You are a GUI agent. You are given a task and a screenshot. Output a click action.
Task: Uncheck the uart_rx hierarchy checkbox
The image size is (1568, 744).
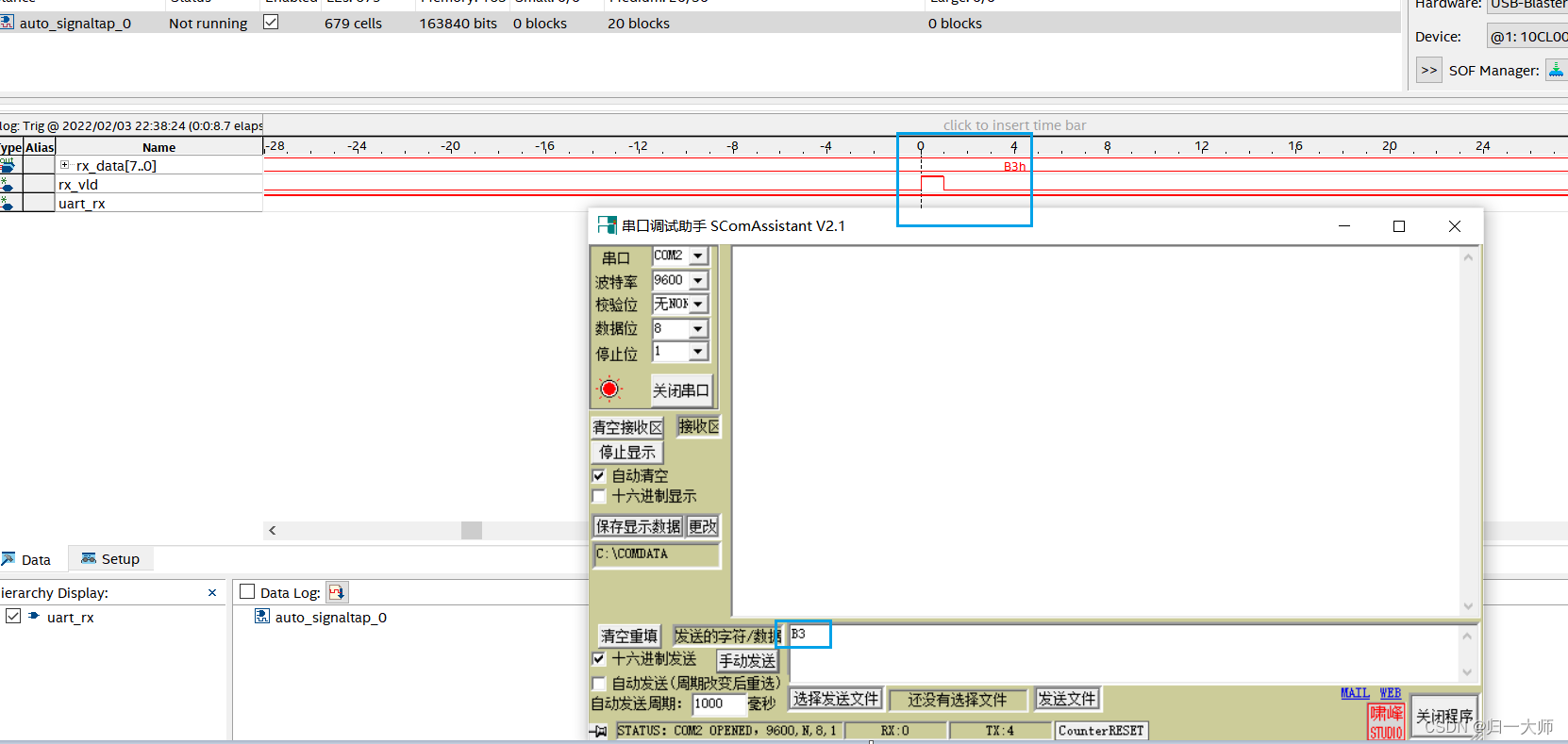tap(13, 616)
